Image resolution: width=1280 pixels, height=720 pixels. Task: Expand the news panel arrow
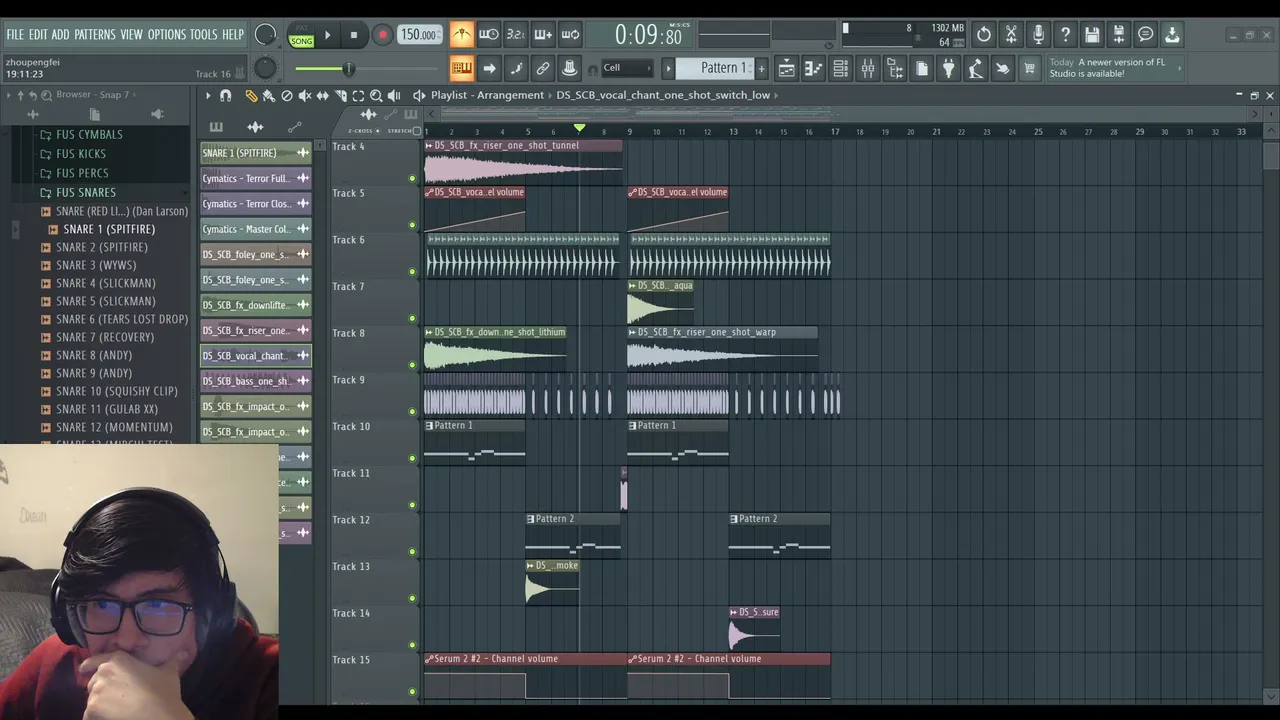tap(1181, 68)
